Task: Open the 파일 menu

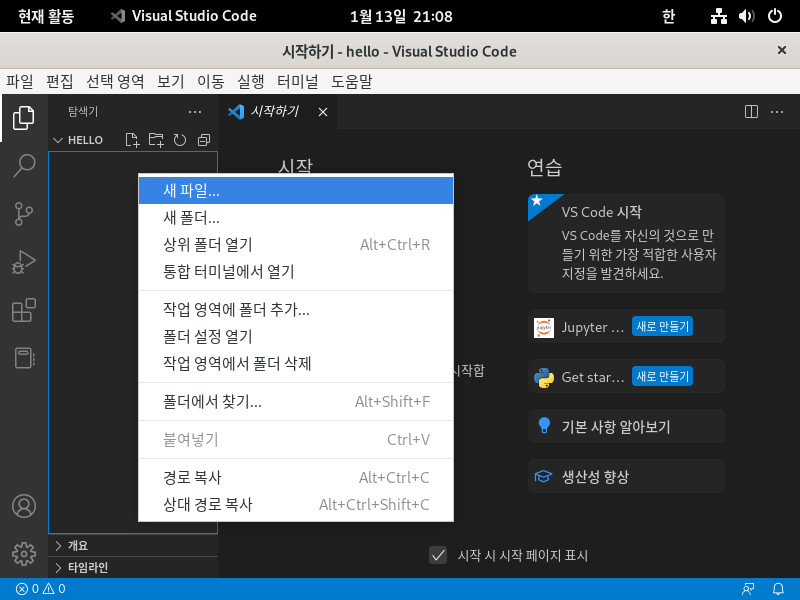Action: [19, 81]
